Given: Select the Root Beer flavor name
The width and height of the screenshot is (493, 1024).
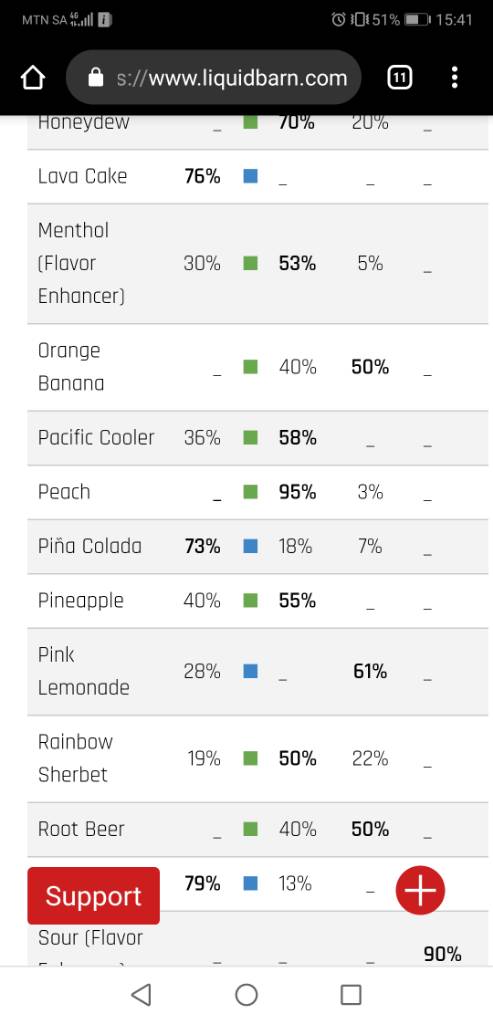Looking at the screenshot, I should [x=81, y=829].
